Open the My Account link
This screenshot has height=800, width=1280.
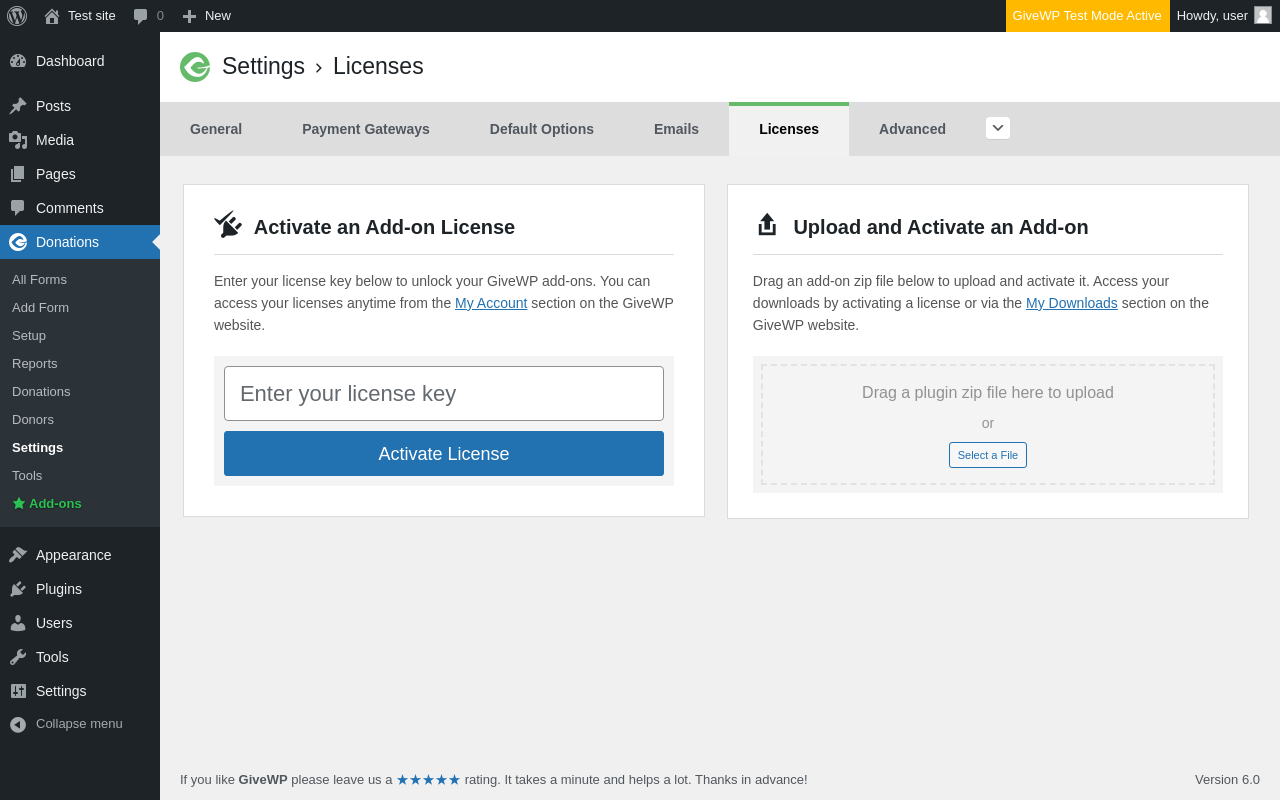click(x=491, y=303)
